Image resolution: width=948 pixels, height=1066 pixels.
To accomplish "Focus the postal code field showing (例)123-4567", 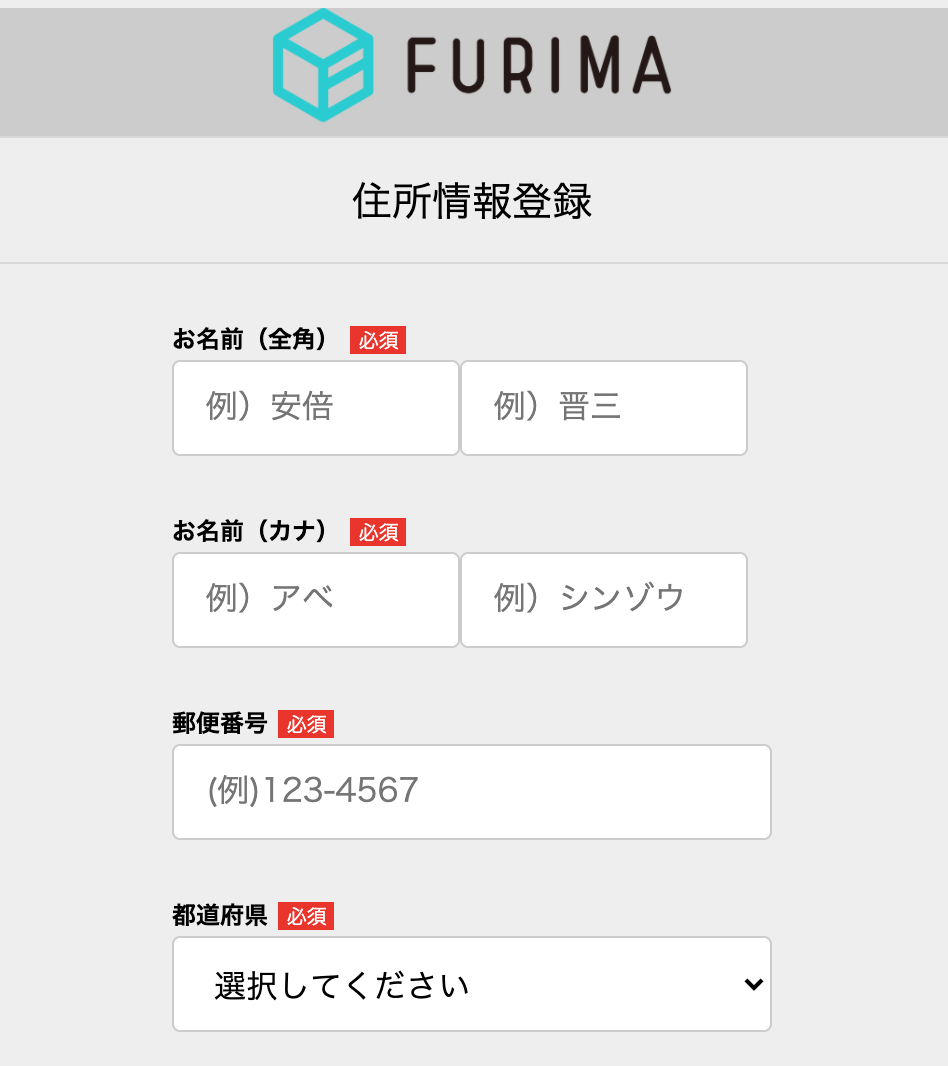I will [472, 791].
